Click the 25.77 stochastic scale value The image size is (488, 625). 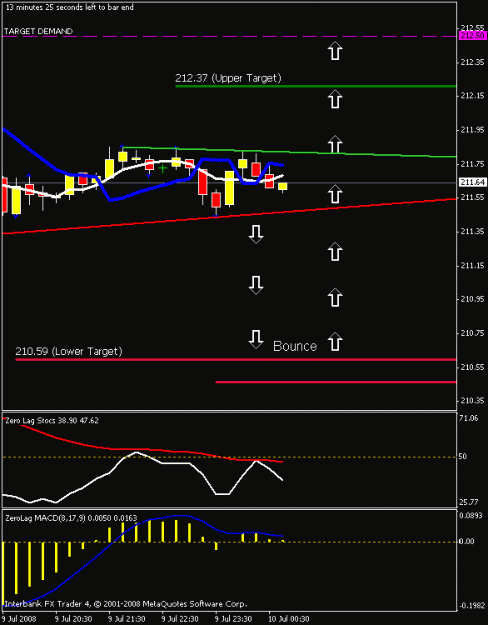tap(468, 501)
